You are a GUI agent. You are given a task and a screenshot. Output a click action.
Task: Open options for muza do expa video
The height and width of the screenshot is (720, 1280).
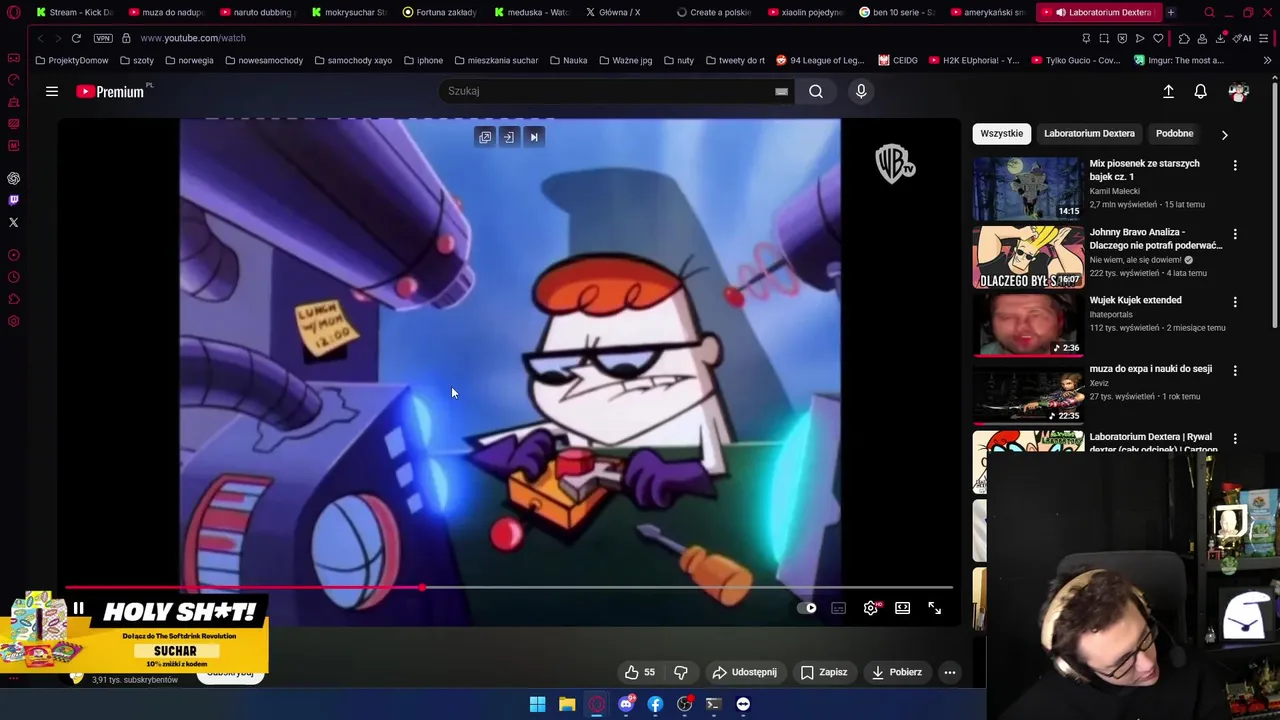point(1235,370)
